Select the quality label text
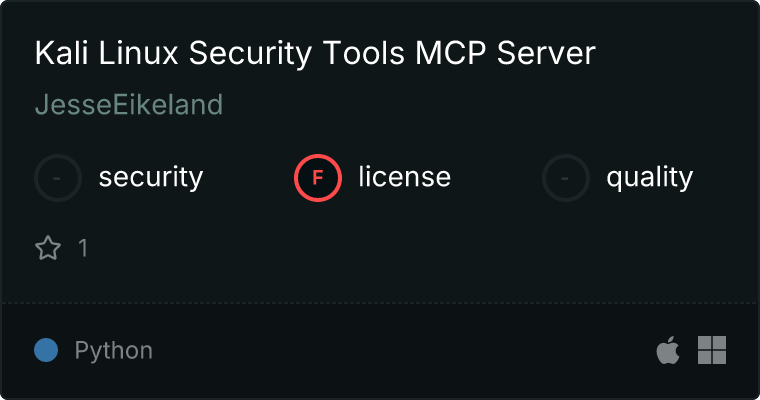The image size is (760, 400). [649, 178]
